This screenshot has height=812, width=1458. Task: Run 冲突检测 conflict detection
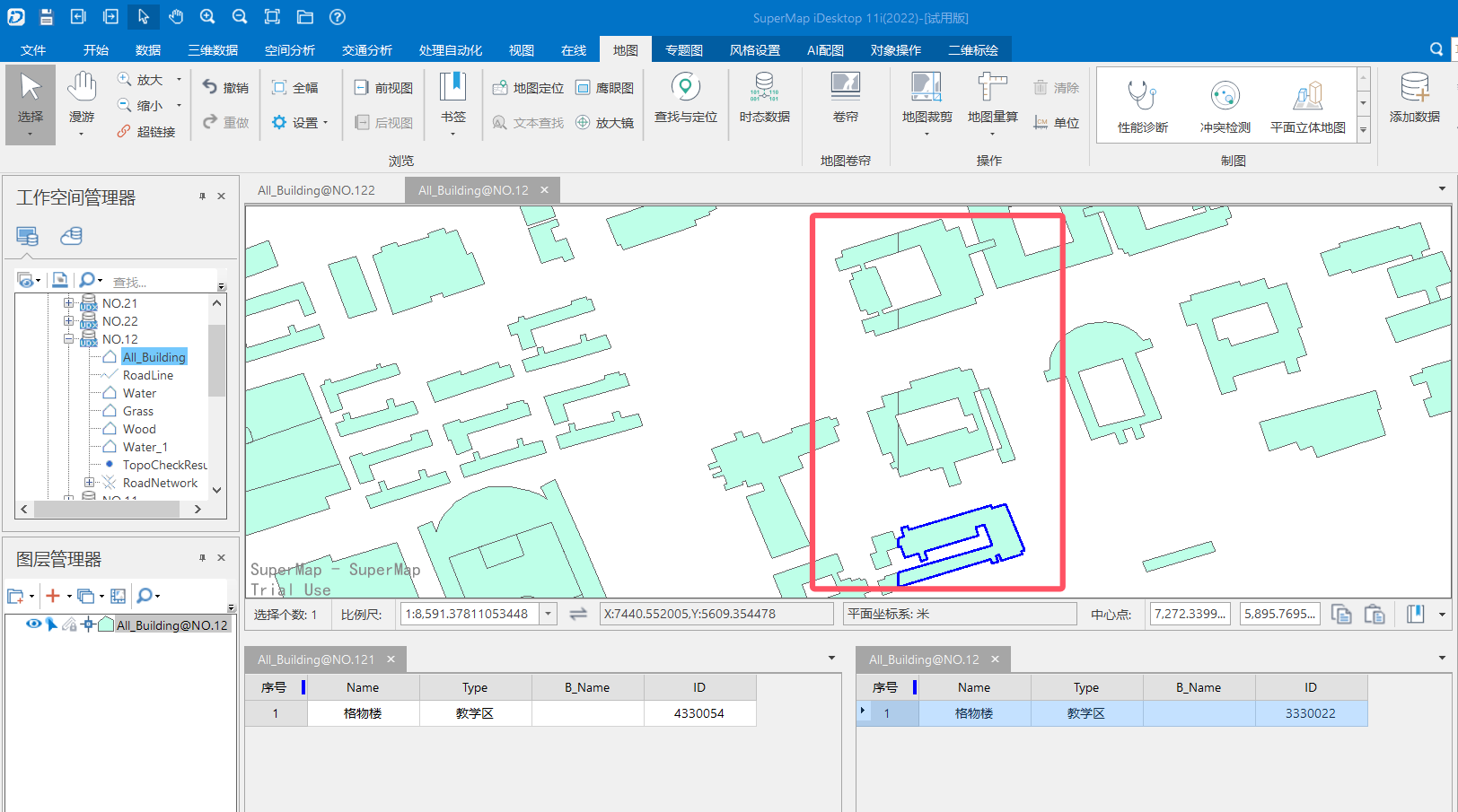click(1225, 106)
